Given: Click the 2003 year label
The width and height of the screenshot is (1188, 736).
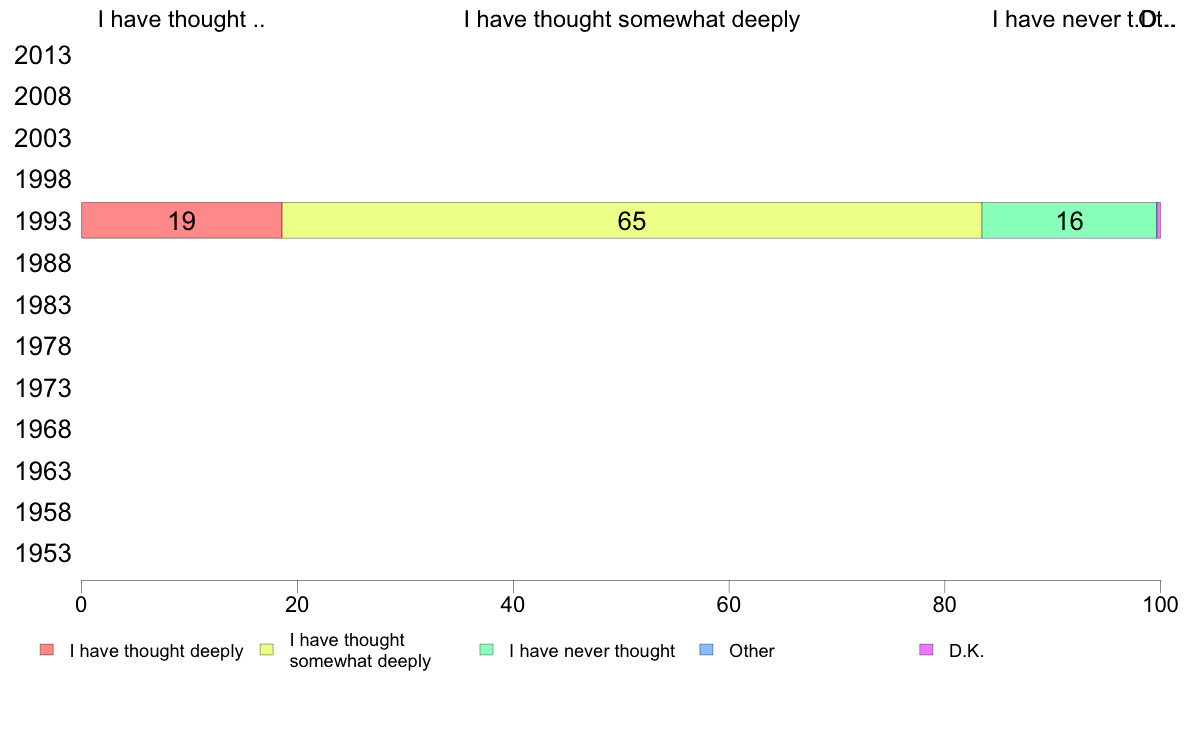Looking at the screenshot, I should point(42,138).
